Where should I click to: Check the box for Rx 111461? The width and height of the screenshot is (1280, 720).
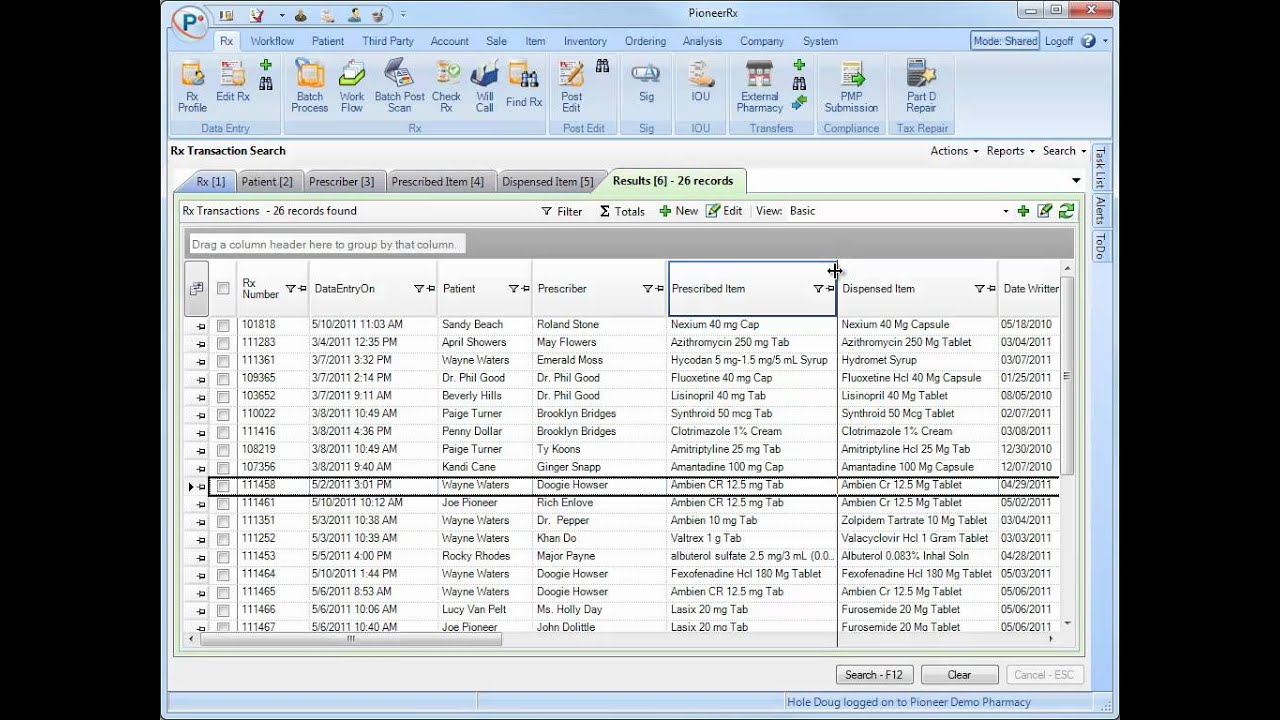click(223, 503)
